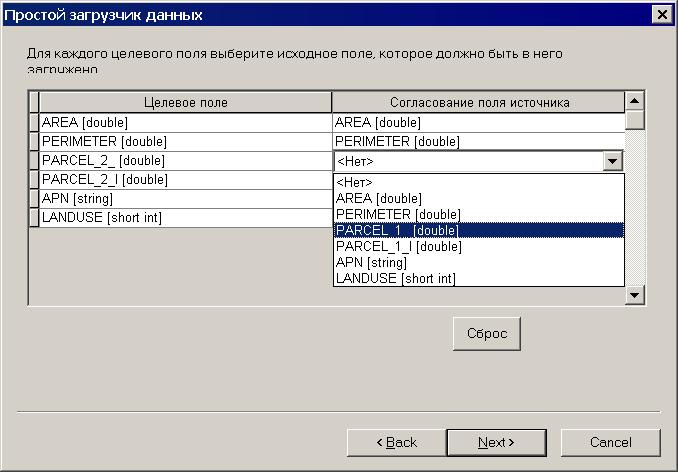The width and height of the screenshot is (678, 472).
Task: Choose PERIMETER [double] from dropdown list
Action: tap(479, 214)
